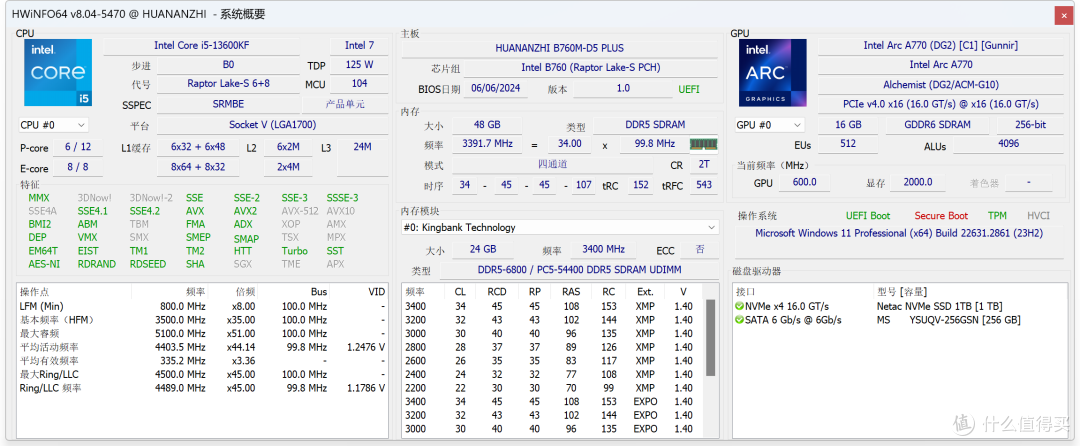
Task: Click the ALUs value 4096
Action: pos(1008,144)
